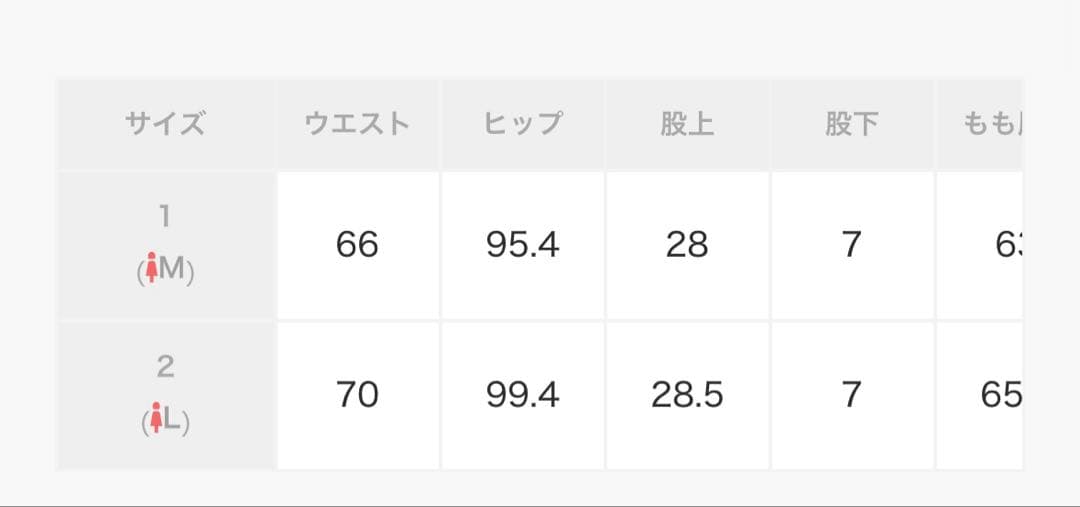Screen dimensions: 1080x507
Task: Select the 股下 value 7 for size M
Action: [x=851, y=245]
